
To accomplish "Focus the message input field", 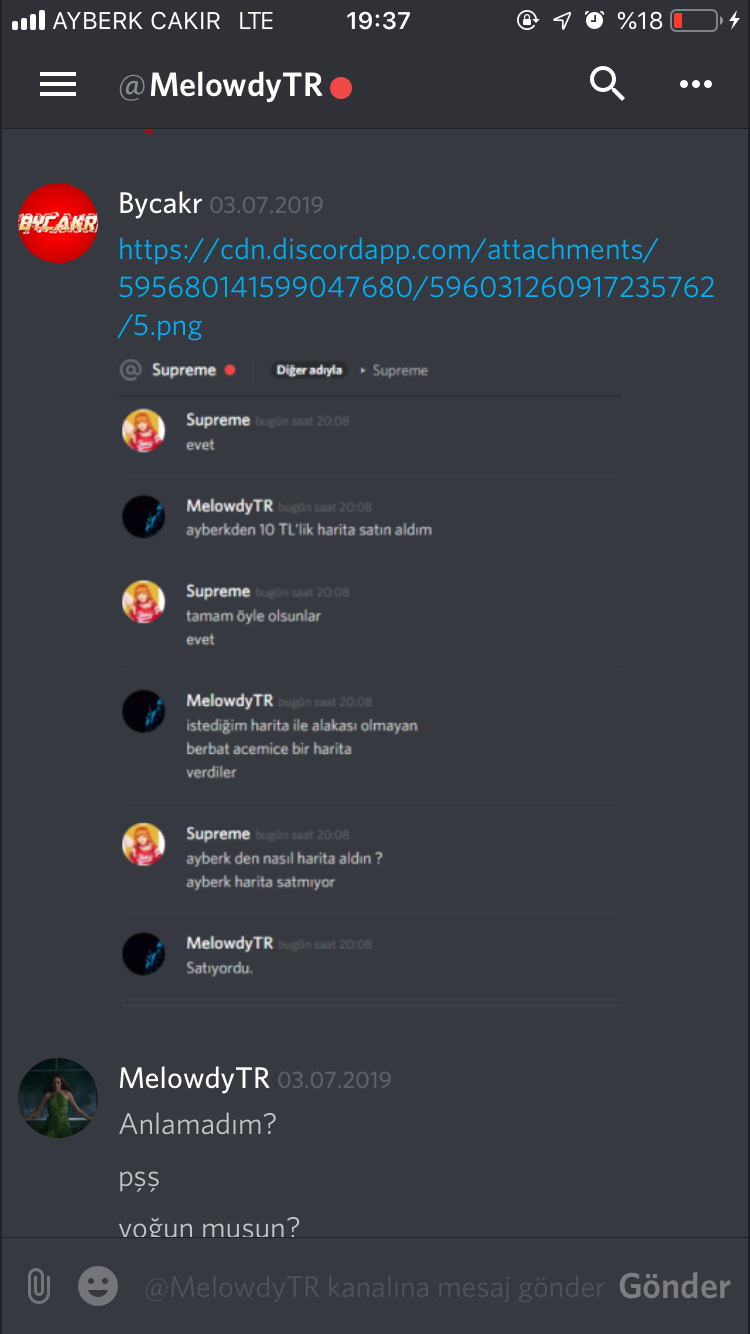I will (x=374, y=1287).
